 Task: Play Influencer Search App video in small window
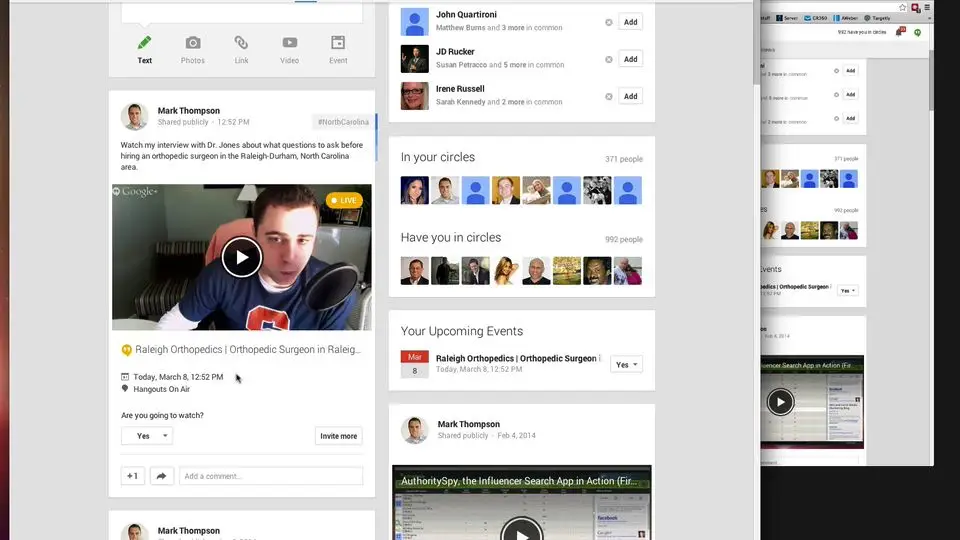780,402
